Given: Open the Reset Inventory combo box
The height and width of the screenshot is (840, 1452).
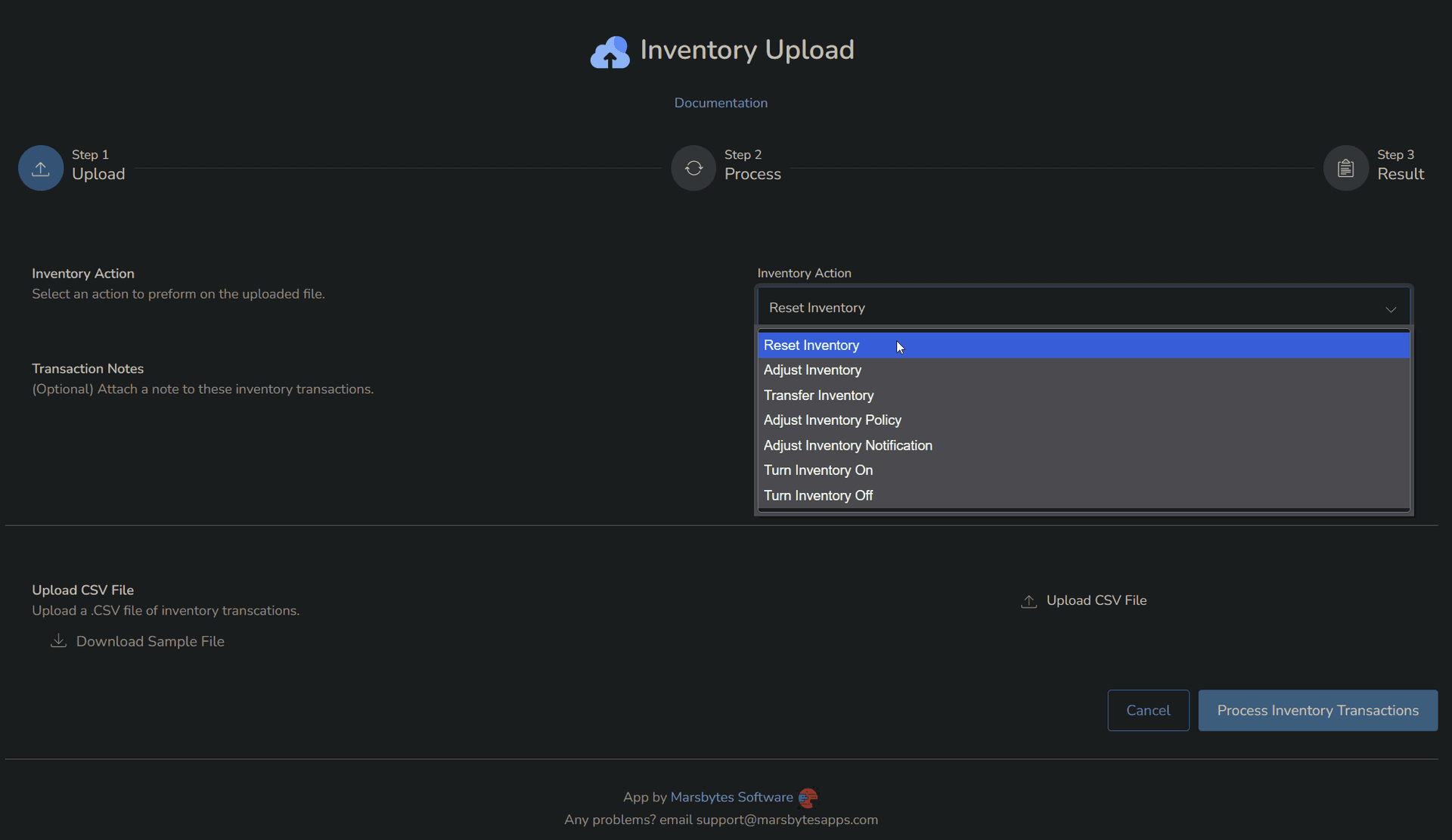Looking at the screenshot, I should click(x=1081, y=307).
